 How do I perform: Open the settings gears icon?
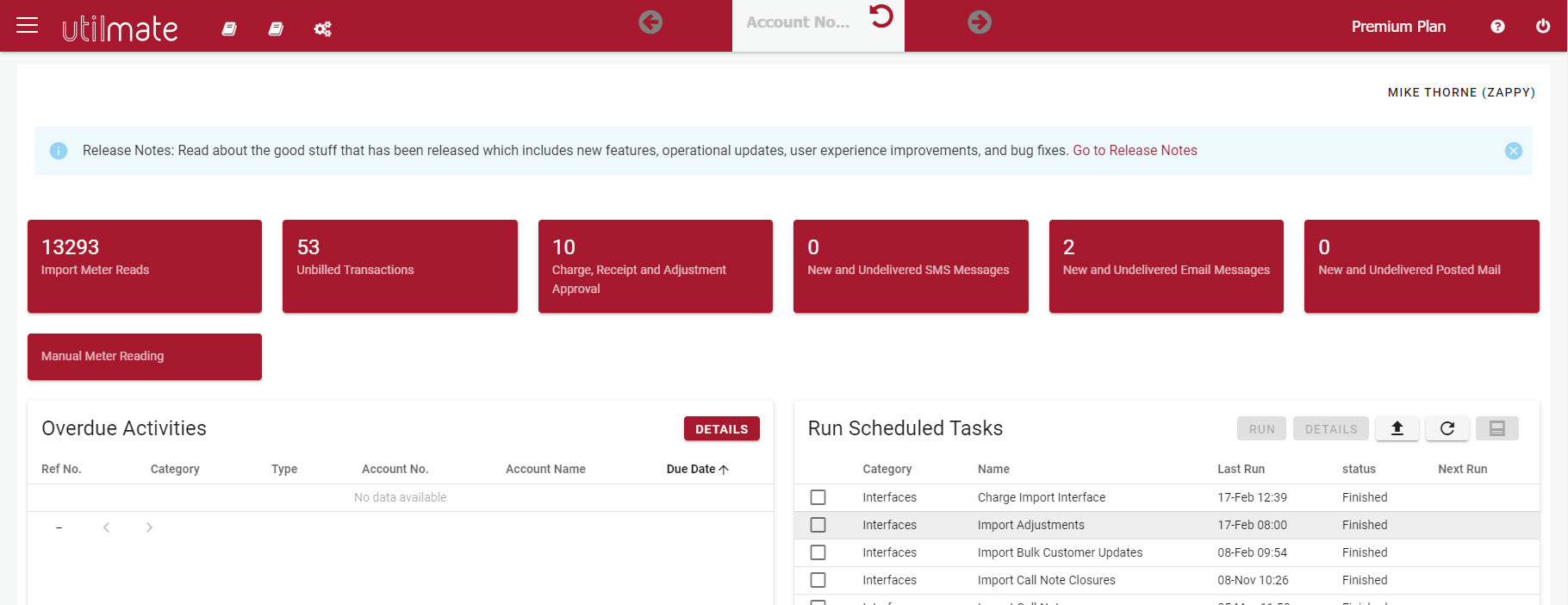(323, 29)
